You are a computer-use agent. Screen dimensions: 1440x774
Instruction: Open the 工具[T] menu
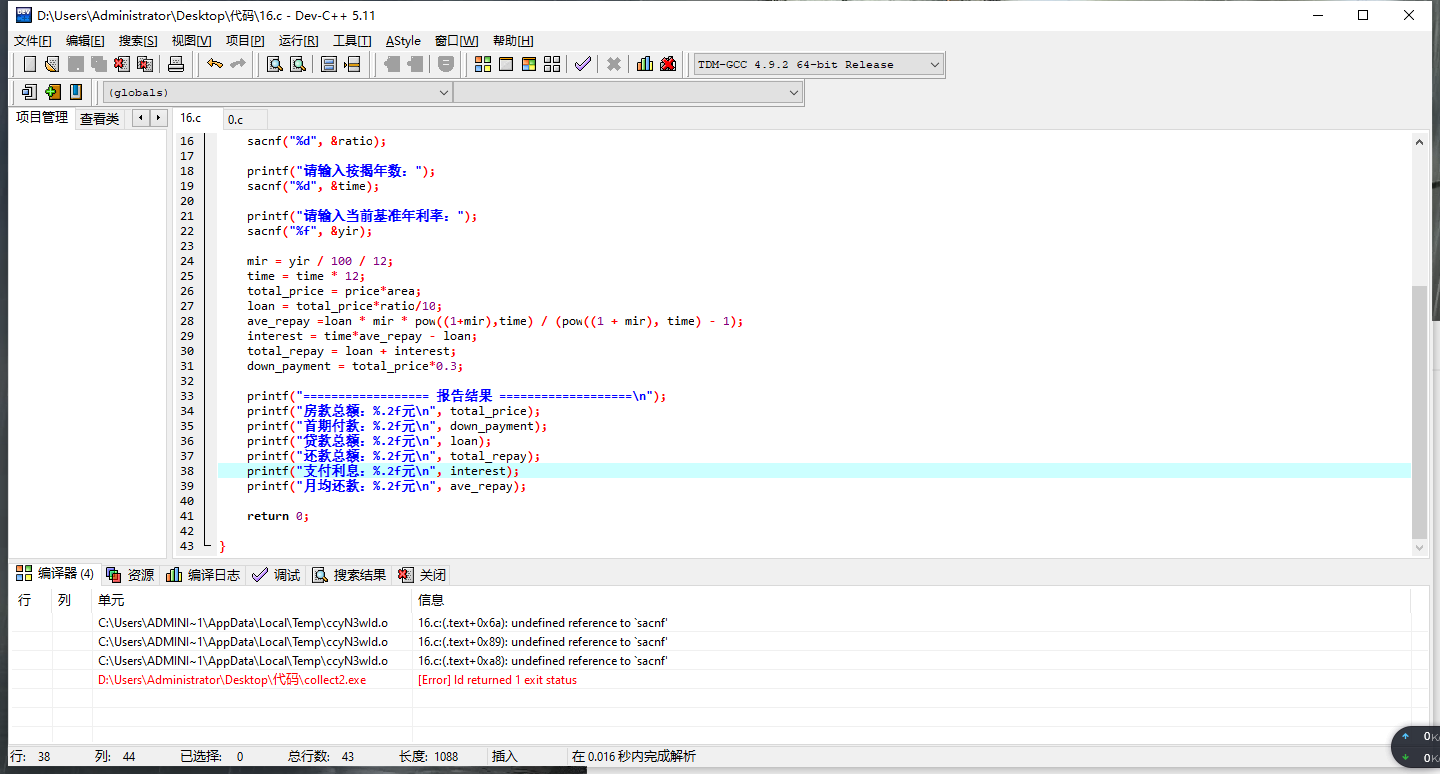pyautogui.click(x=352, y=40)
